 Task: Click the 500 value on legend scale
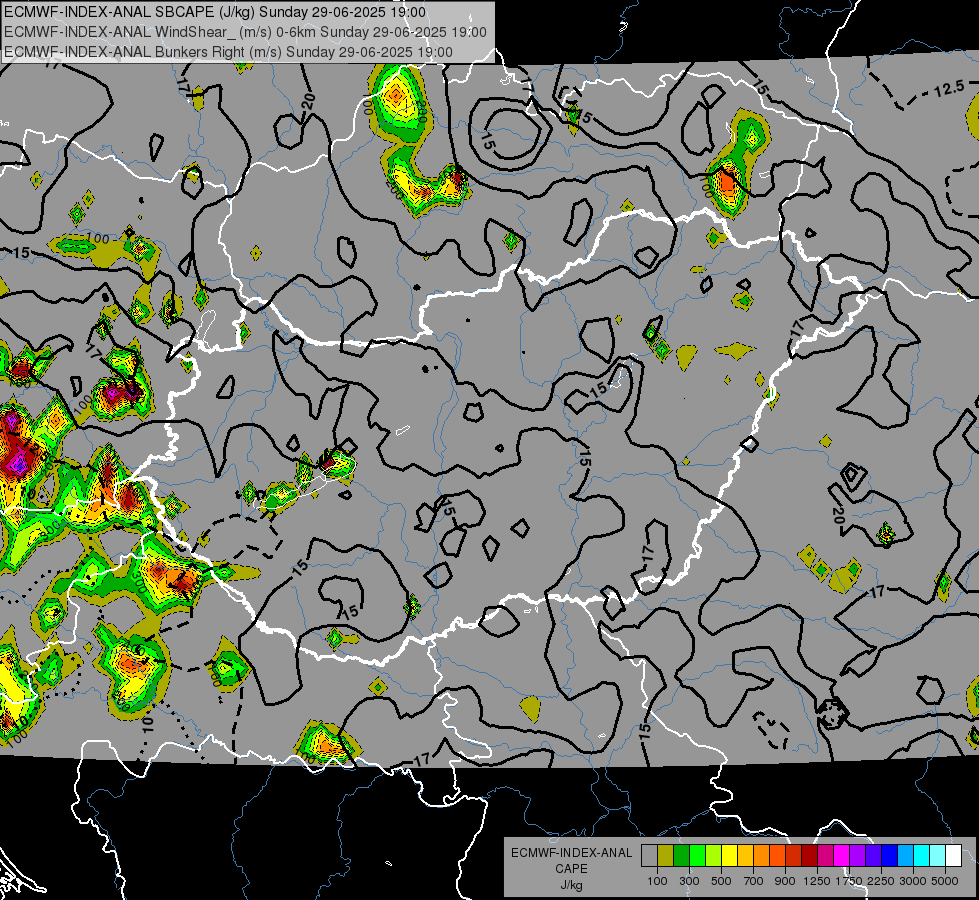point(721,881)
